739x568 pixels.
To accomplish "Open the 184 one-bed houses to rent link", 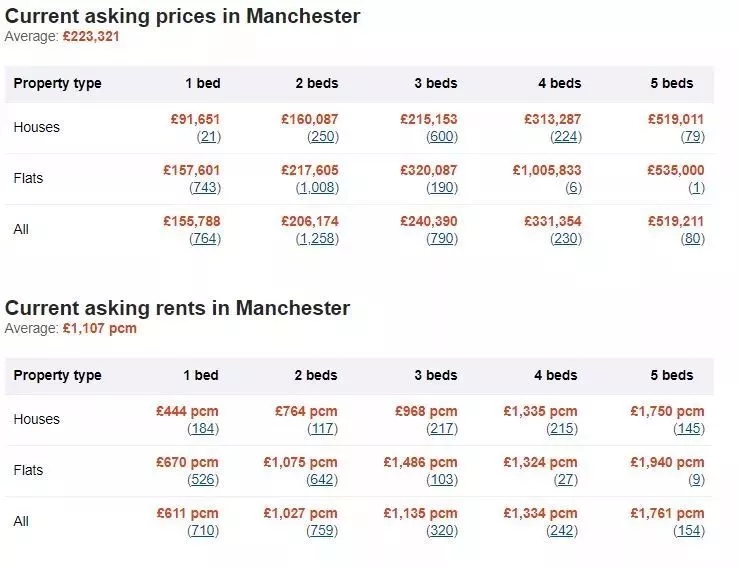I will pyautogui.click(x=203, y=428).
